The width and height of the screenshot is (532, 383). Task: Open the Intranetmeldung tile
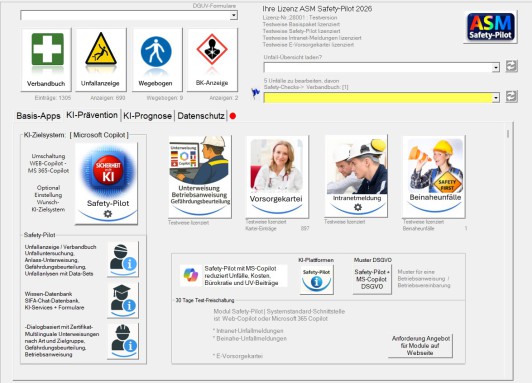pyautogui.click(x=356, y=176)
